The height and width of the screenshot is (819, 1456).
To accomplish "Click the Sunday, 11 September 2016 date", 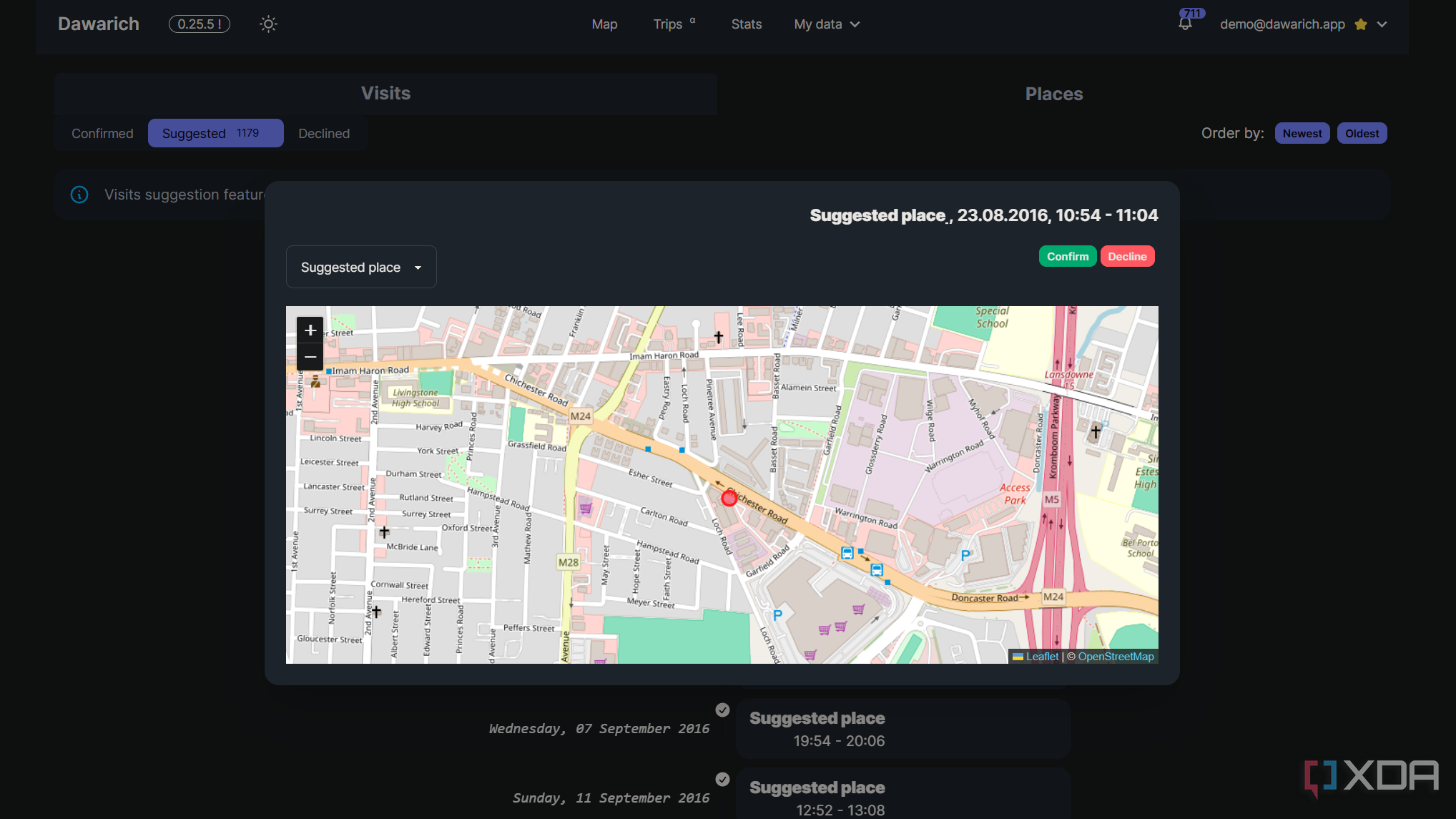I will (611, 798).
